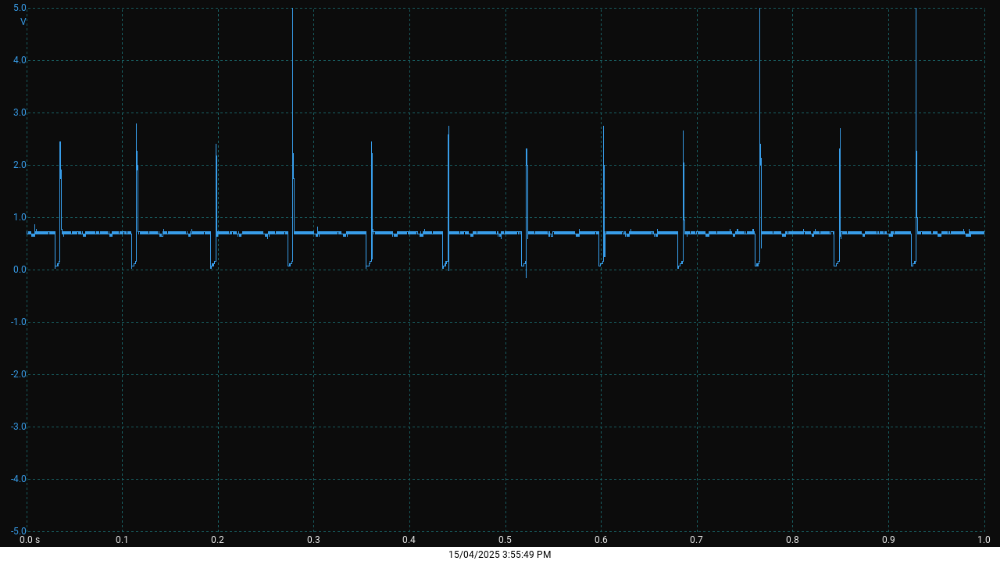The height and width of the screenshot is (562, 1000).
Task: Click the 0.9 time axis label
Action: coord(888,540)
